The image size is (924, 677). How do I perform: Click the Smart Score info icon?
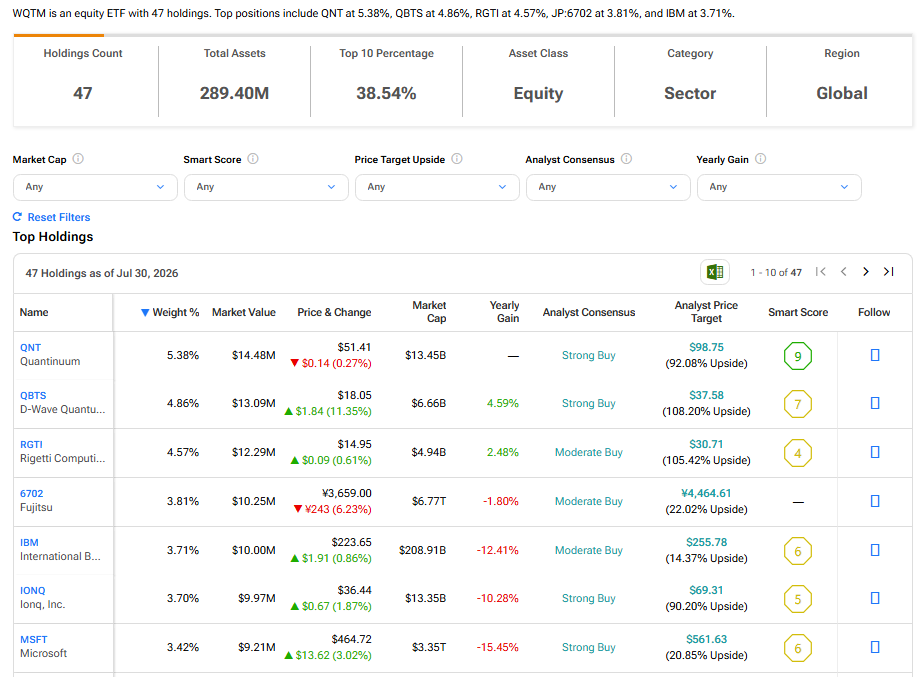click(x=253, y=159)
